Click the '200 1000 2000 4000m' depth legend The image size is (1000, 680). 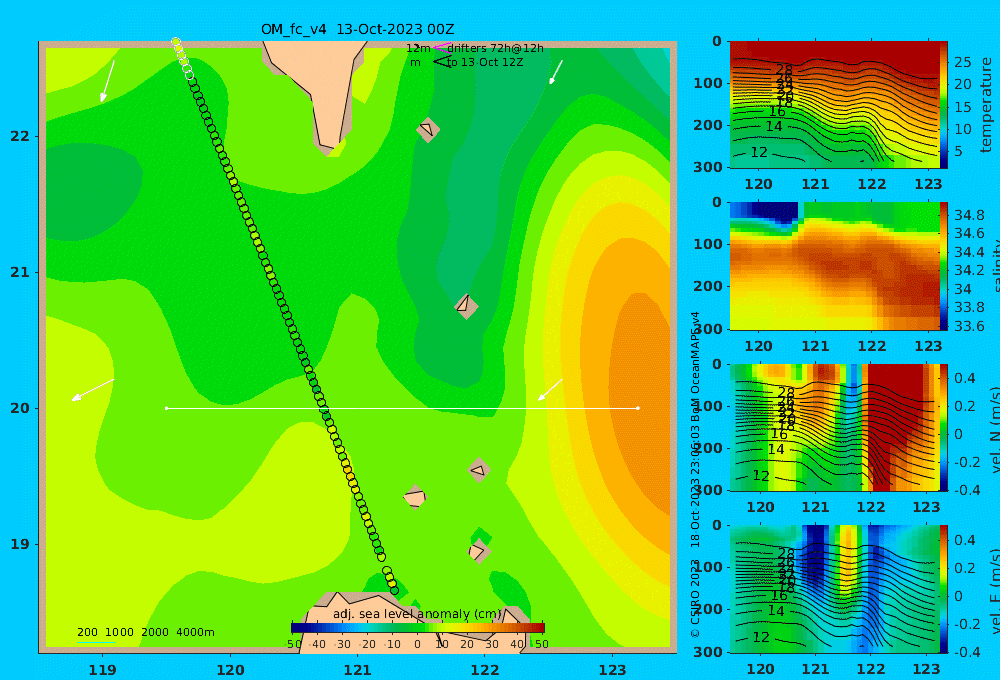click(x=145, y=632)
